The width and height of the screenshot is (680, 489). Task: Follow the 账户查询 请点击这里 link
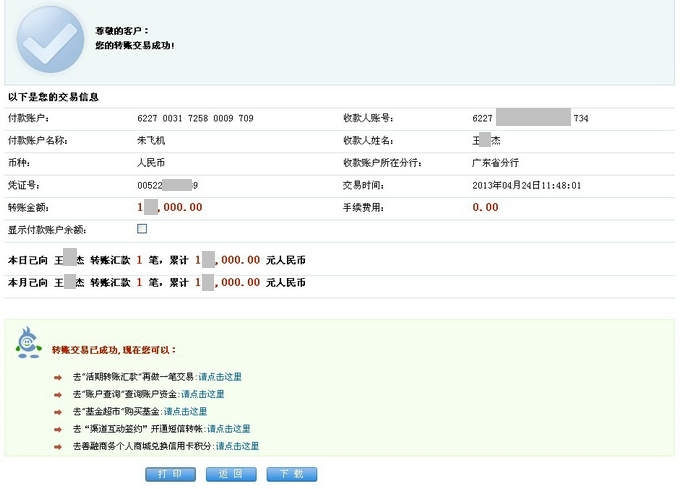click(x=202, y=394)
